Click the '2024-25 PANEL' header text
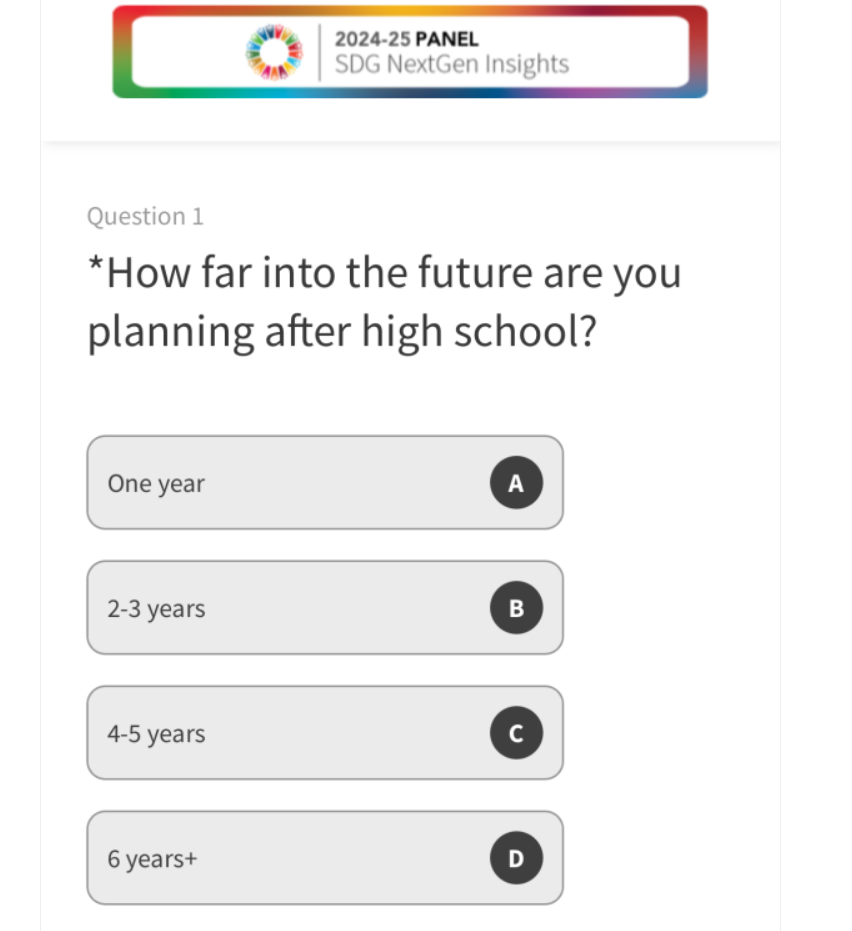The image size is (852, 931). coord(406,40)
